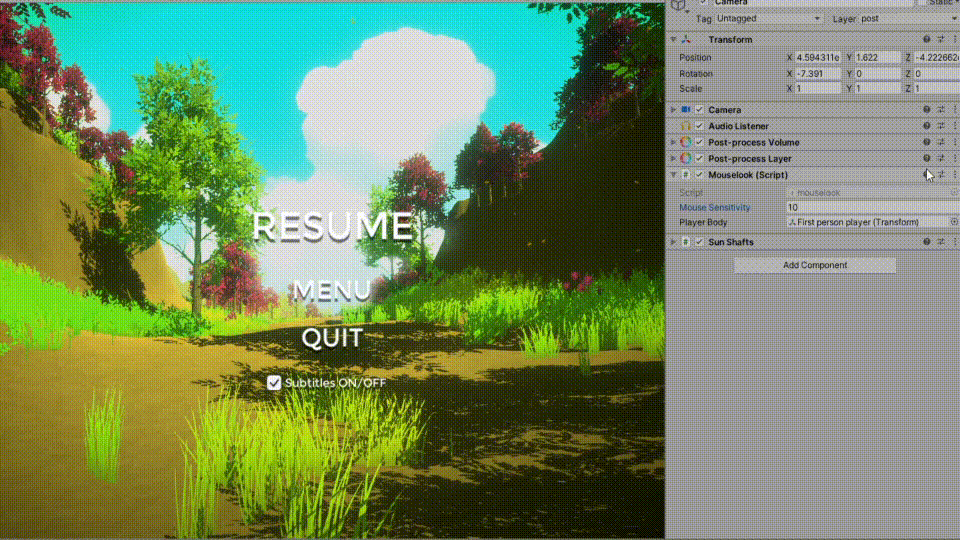960x540 pixels.
Task: Click QUIT in the pause menu
Action: (332, 337)
